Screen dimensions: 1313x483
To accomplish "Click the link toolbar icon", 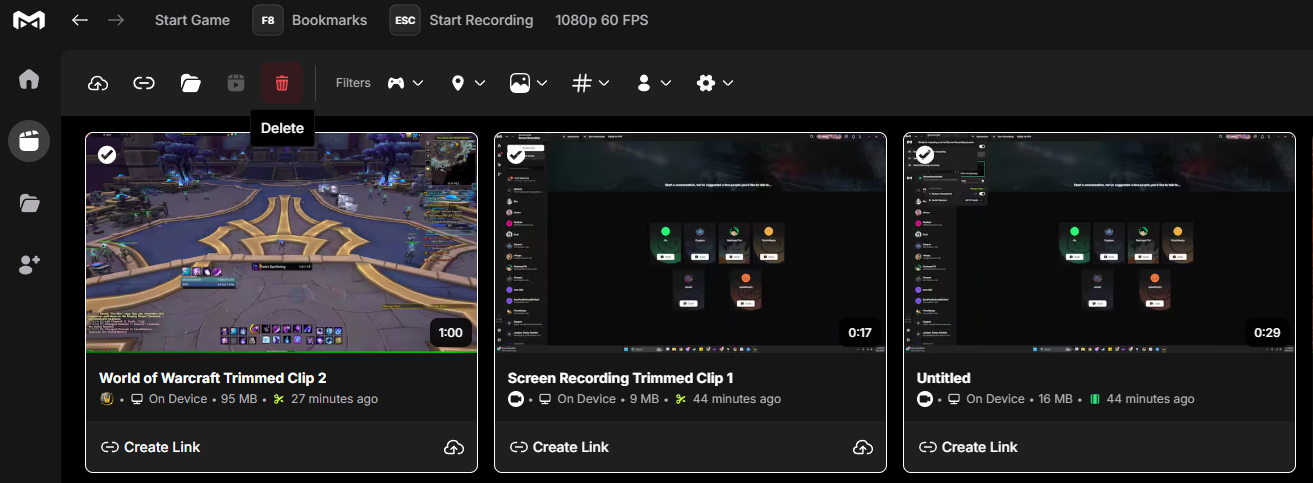I will [x=144, y=83].
